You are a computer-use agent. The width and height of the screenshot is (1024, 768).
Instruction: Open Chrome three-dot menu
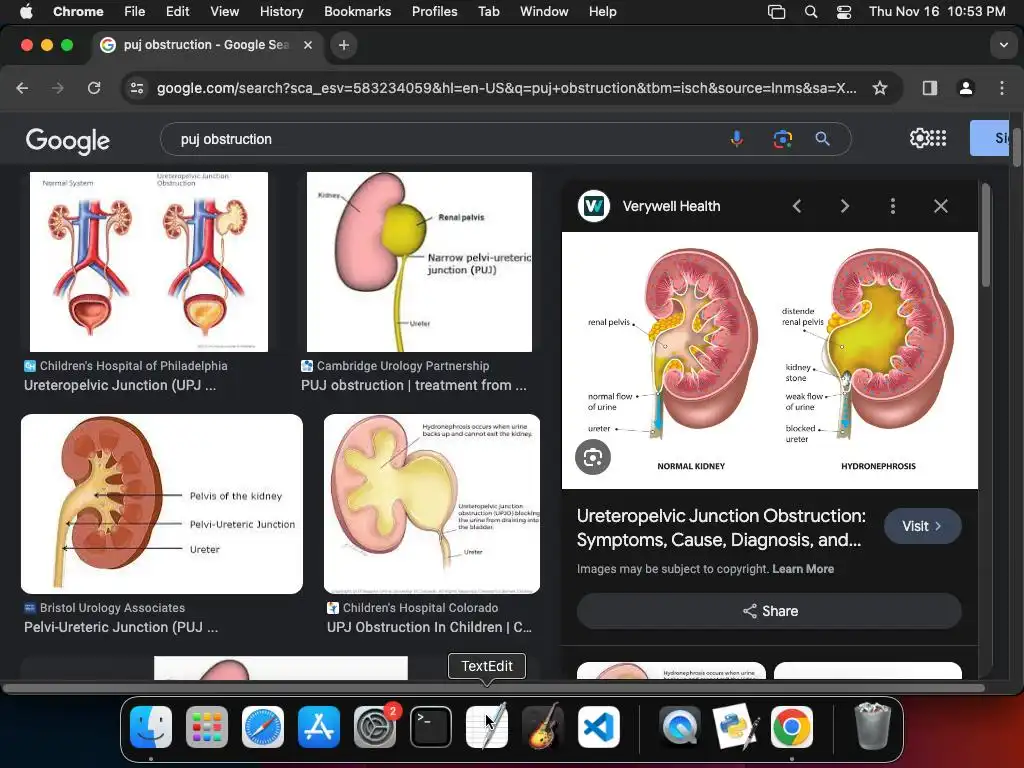click(x=1002, y=88)
